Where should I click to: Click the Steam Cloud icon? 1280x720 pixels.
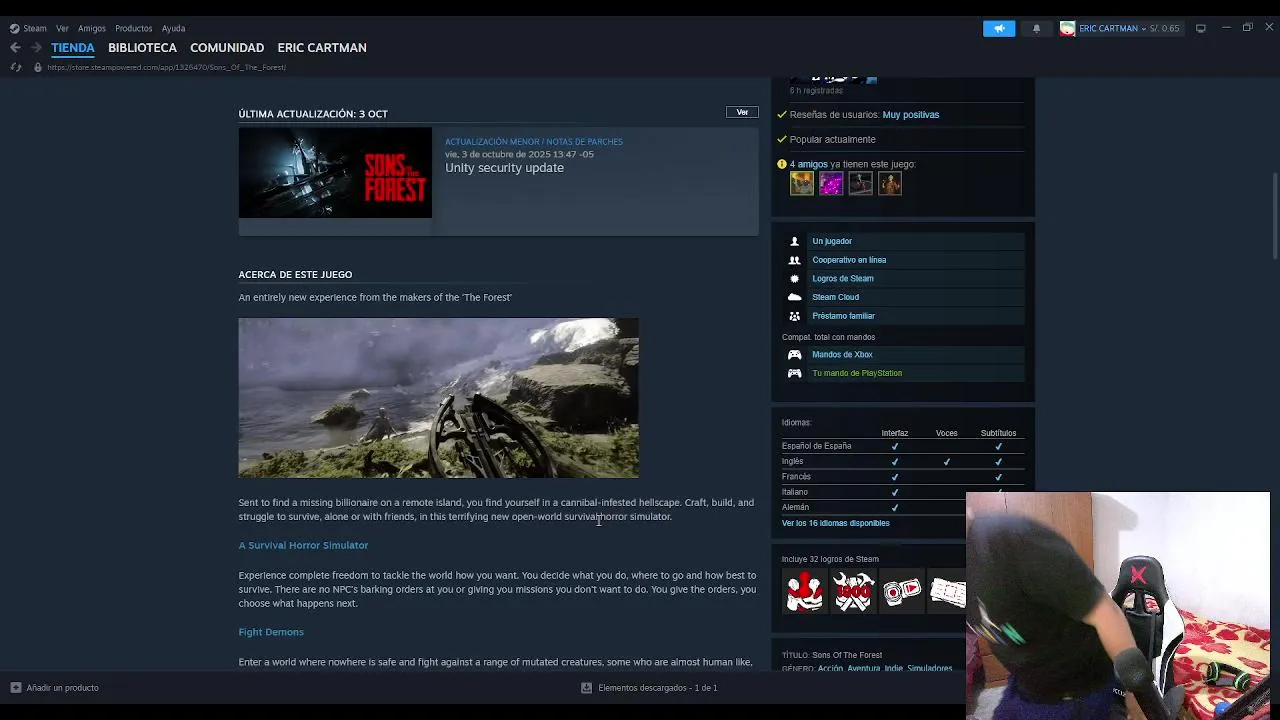pyautogui.click(x=794, y=297)
